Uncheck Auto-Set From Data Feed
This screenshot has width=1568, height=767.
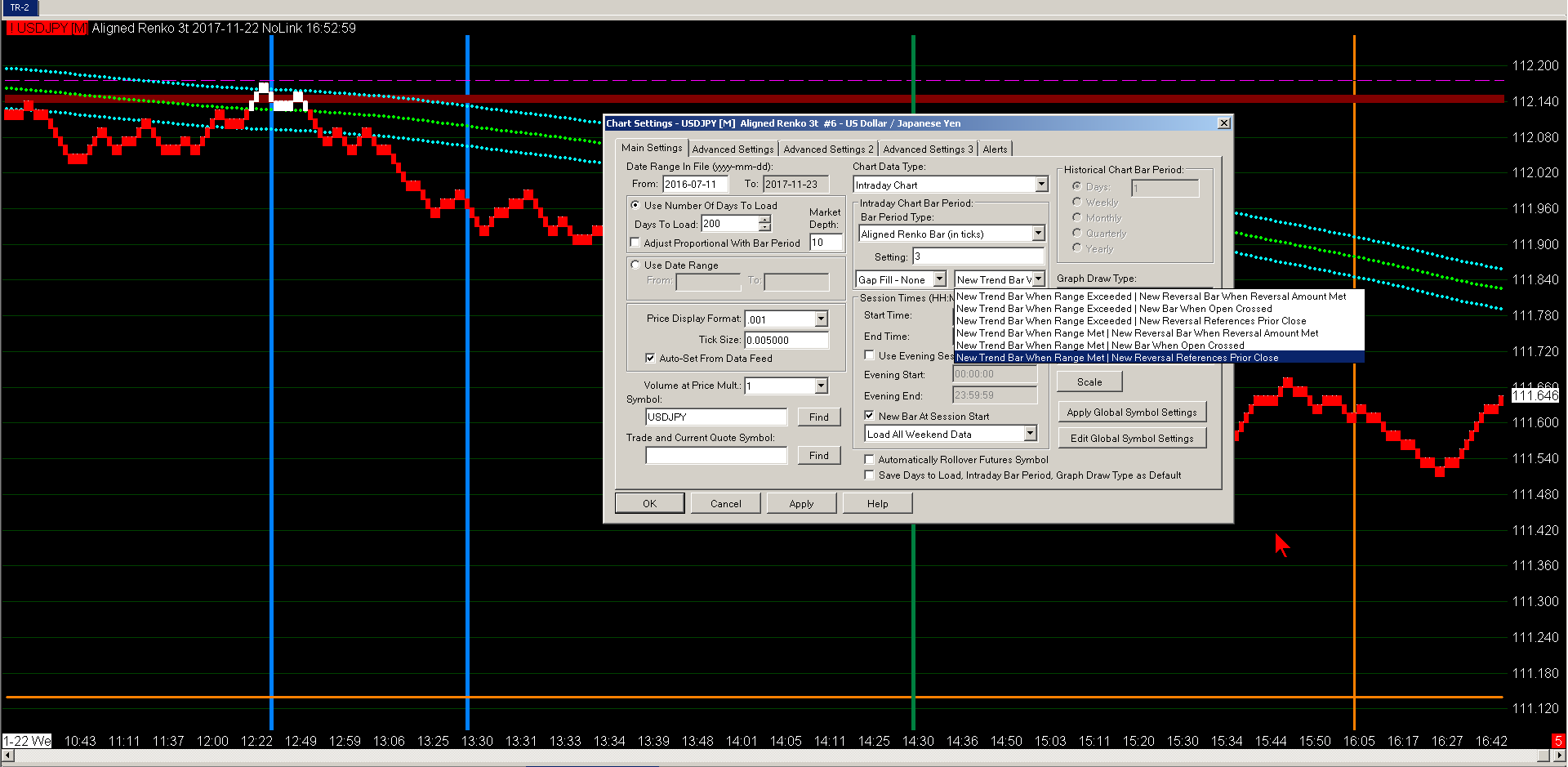650,358
